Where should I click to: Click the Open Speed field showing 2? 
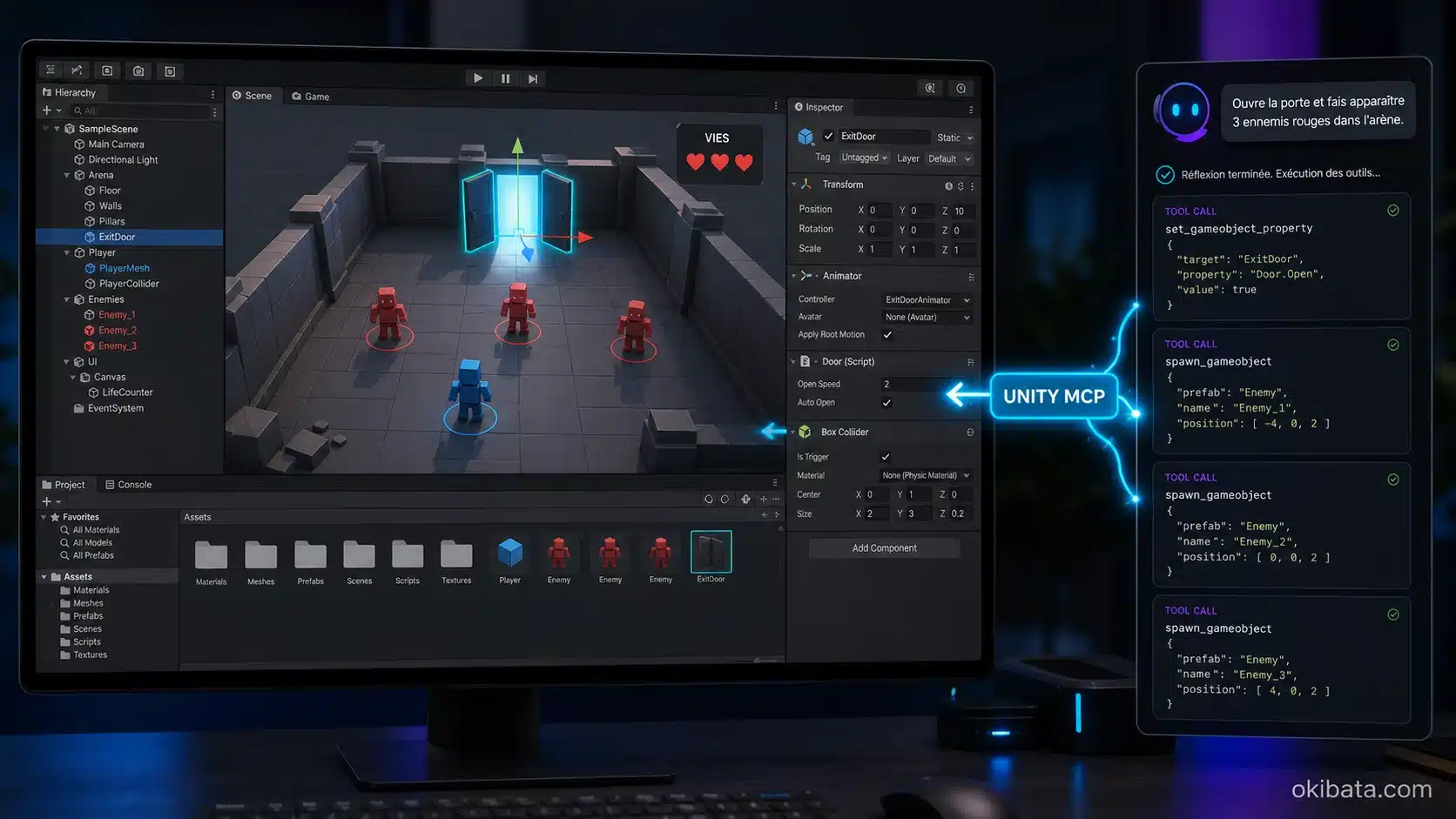tap(927, 384)
